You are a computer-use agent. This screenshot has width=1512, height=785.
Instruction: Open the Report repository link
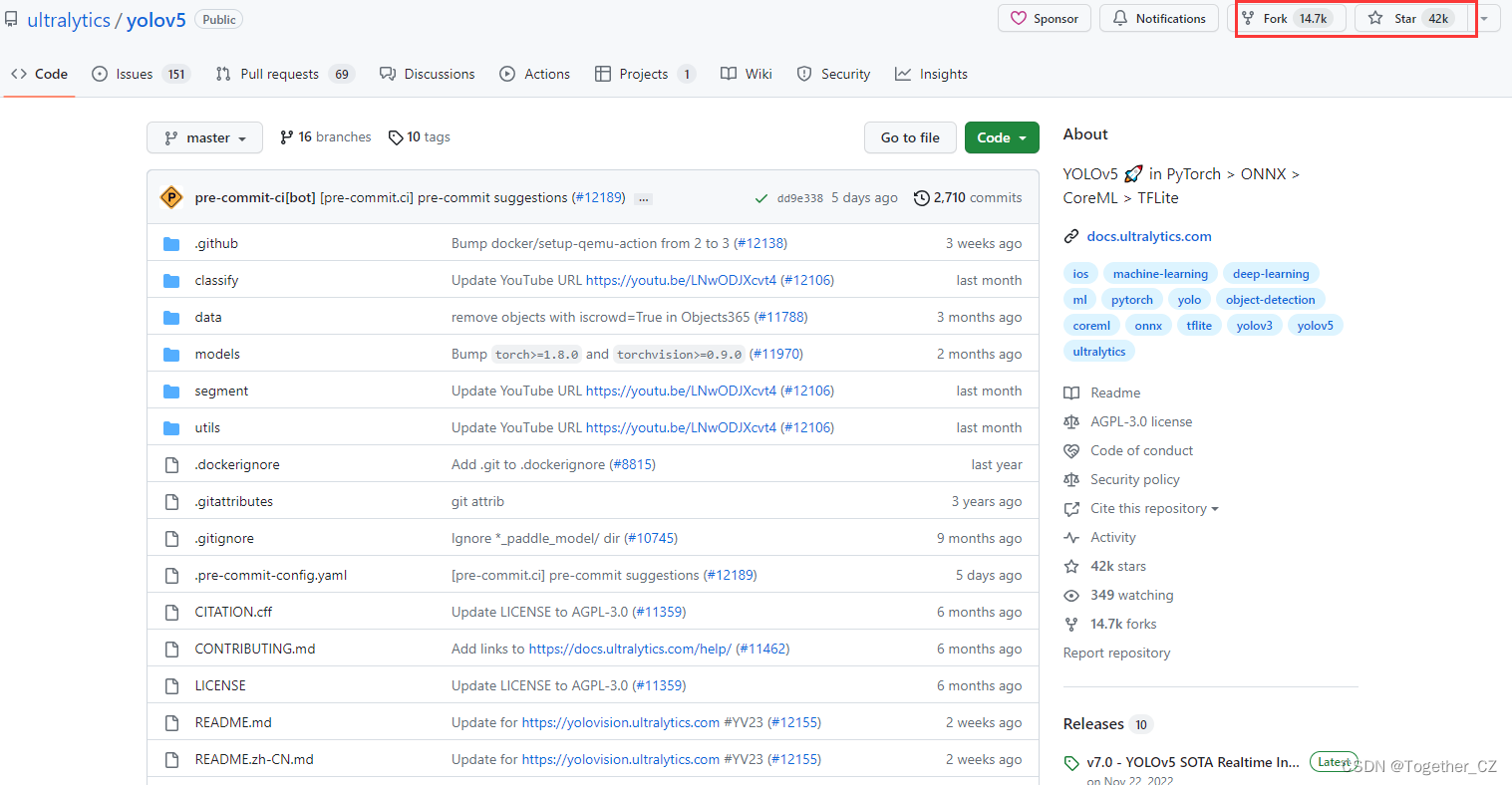point(1116,654)
